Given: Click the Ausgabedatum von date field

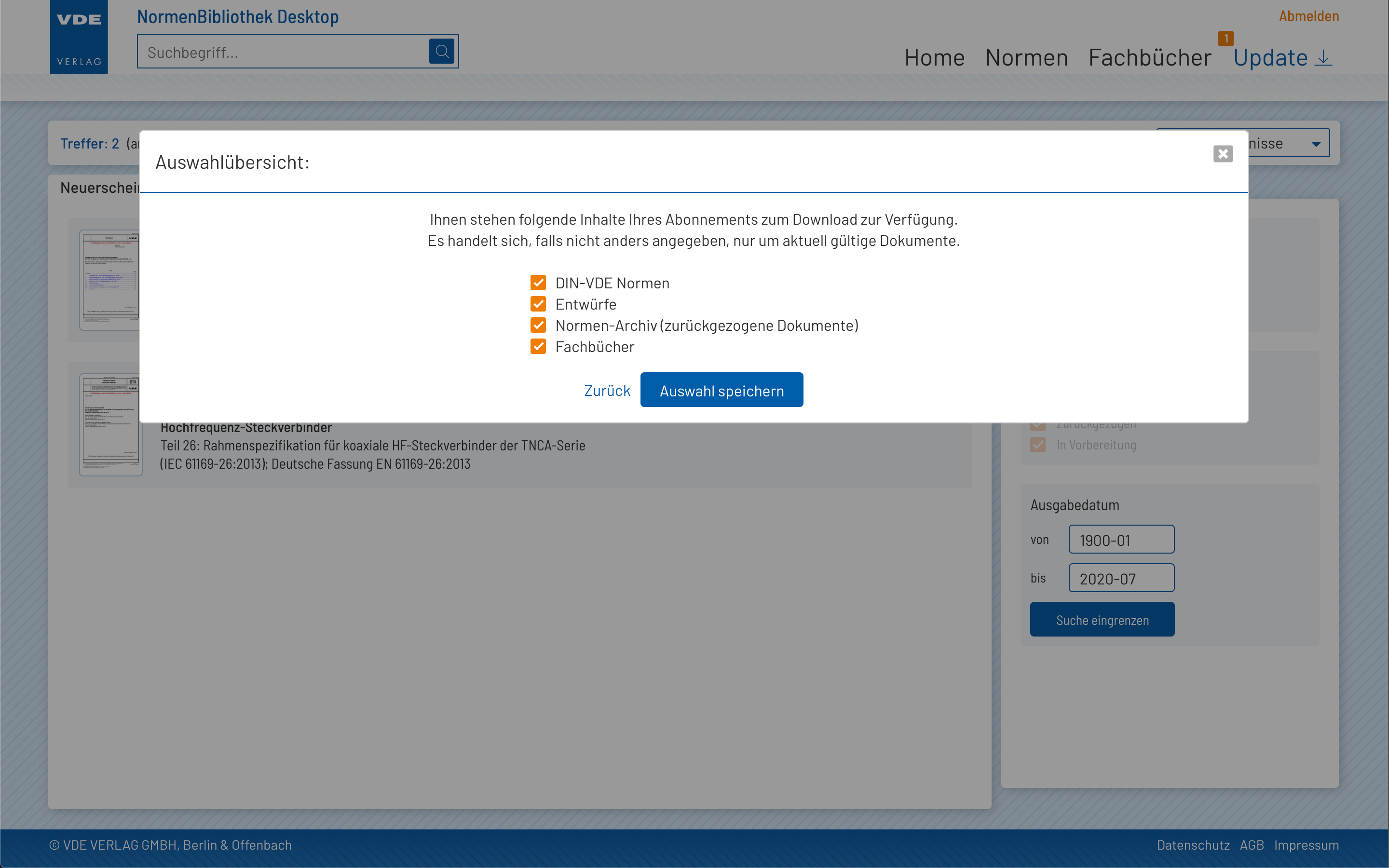Looking at the screenshot, I should click(1121, 540).
